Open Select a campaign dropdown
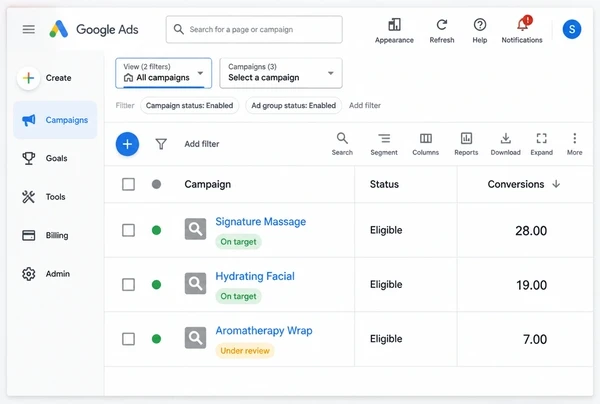 point(281,73)
